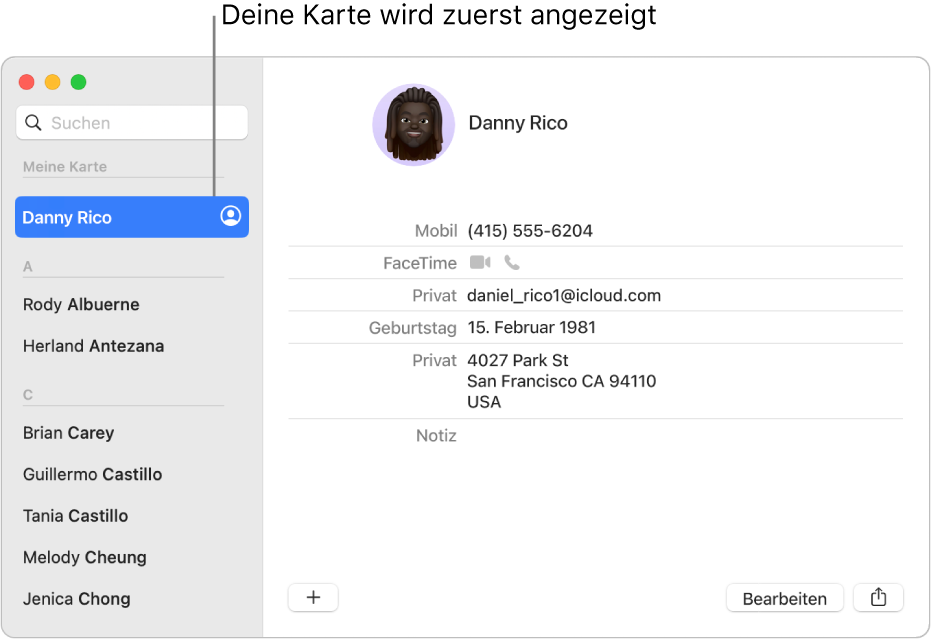Image resolution: width=931 pixels, height=641 pixels.
Task: Select the contact Tania Castillo
Action: tap(75, 516)
